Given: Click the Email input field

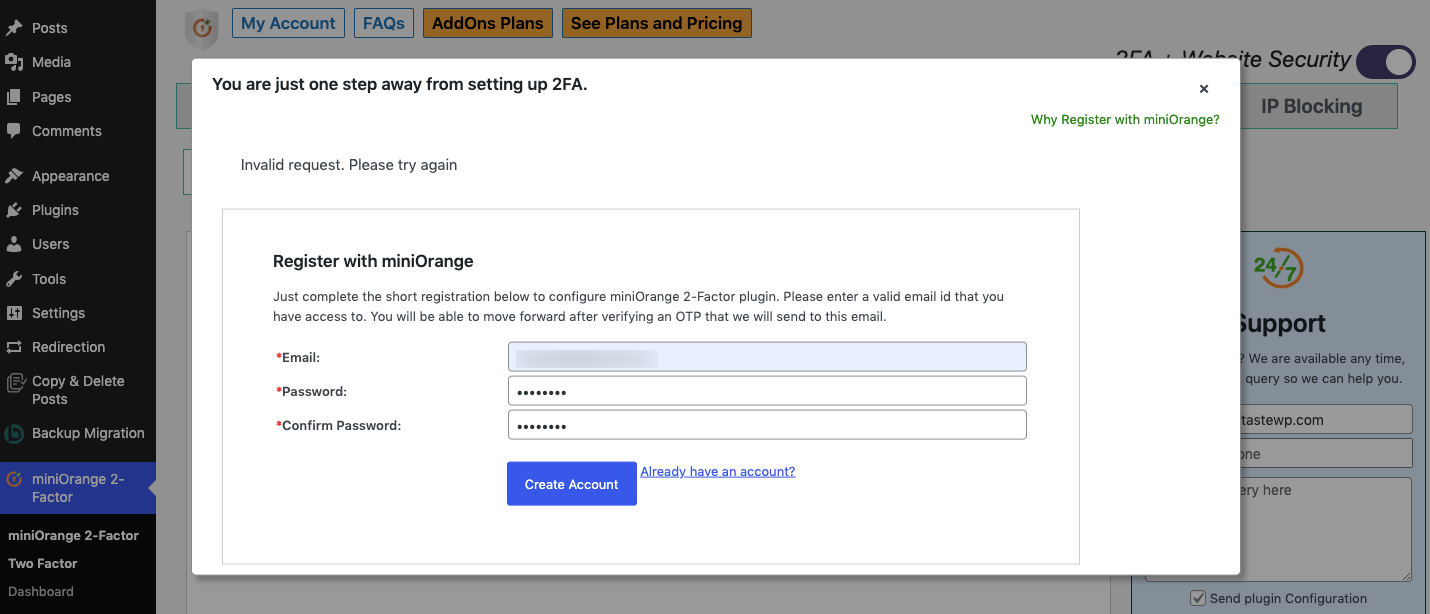Looking at the screenshot, I should (x=766, y=356).
